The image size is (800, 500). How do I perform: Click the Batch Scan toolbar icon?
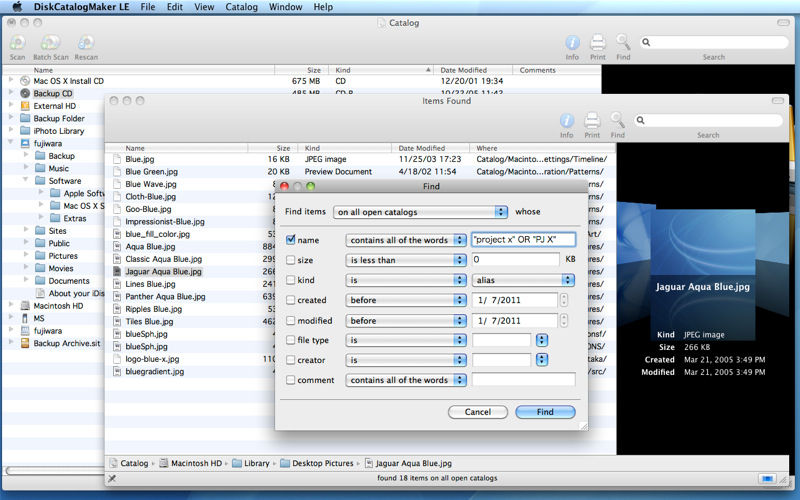pyautogui.click(x=51, y=43)
